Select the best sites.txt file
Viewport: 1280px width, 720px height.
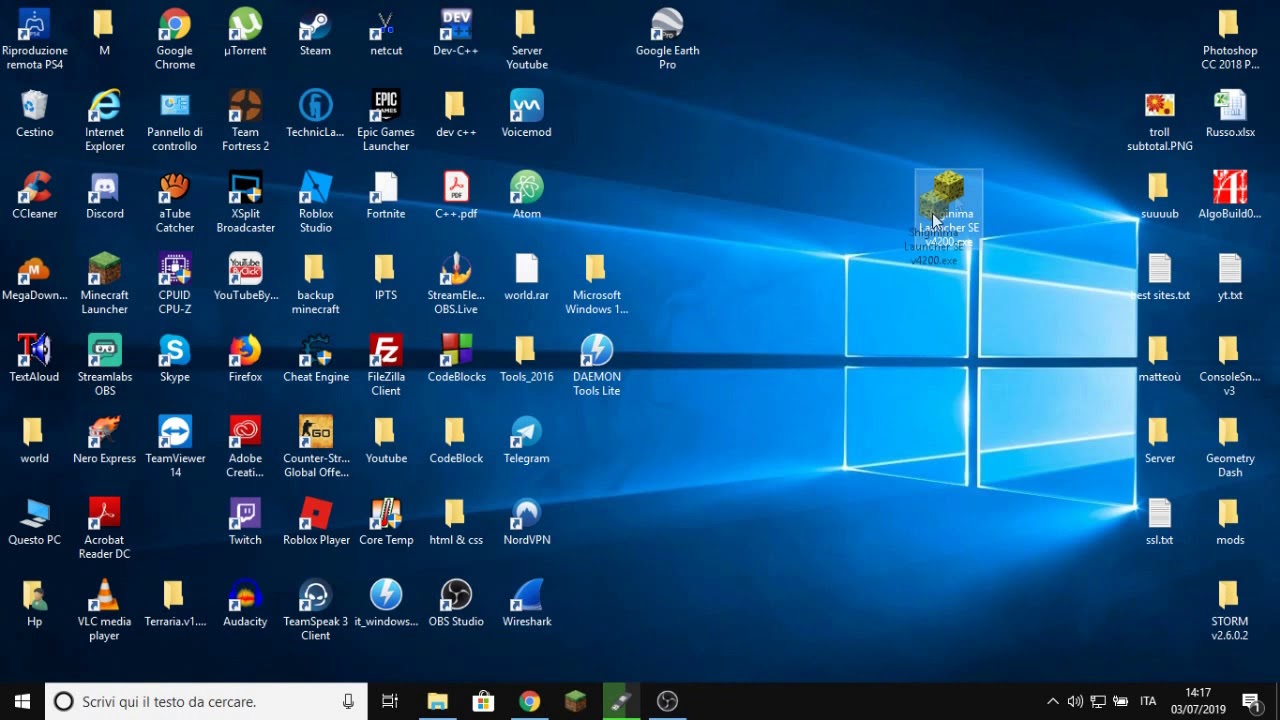click(x=1160, y=278)
